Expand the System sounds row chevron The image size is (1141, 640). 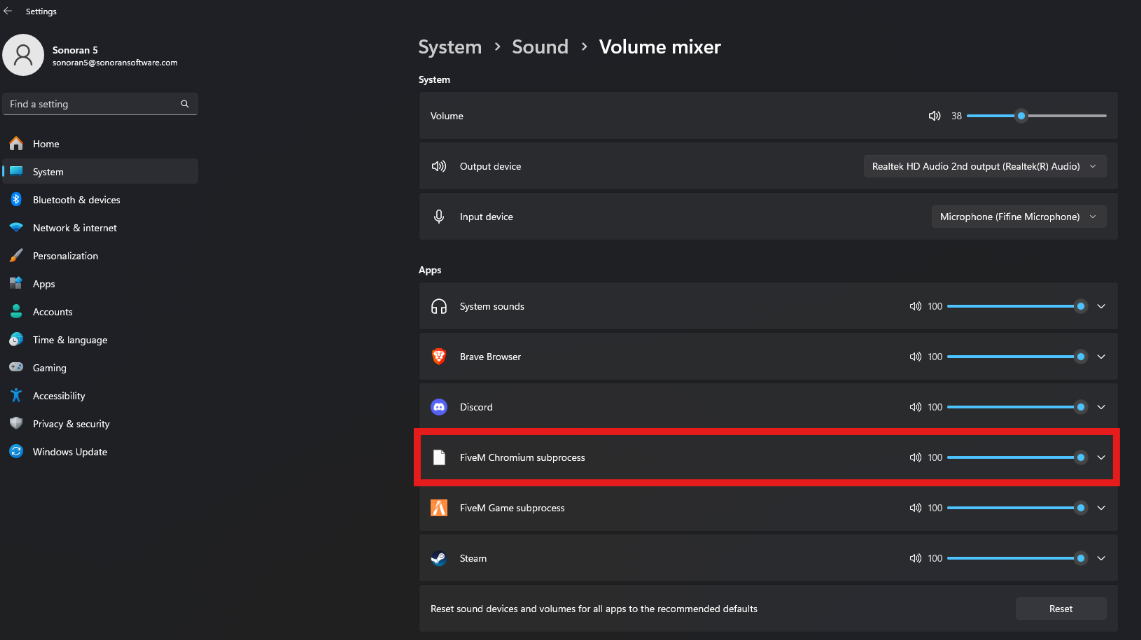[x=1101, y=306]
